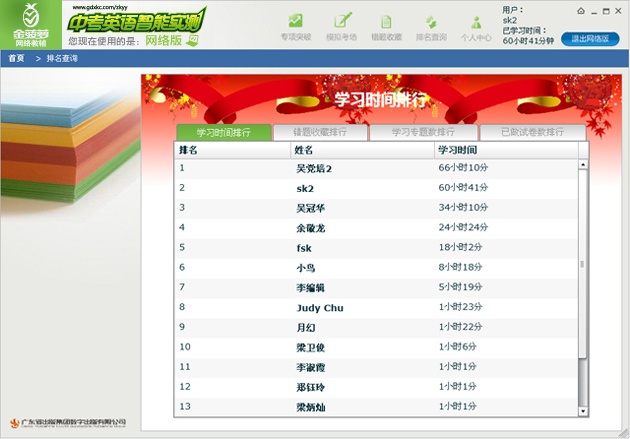Click the scrollbar down arrow
This screenshot has width=630, height=439.
(x=583, y=411)
